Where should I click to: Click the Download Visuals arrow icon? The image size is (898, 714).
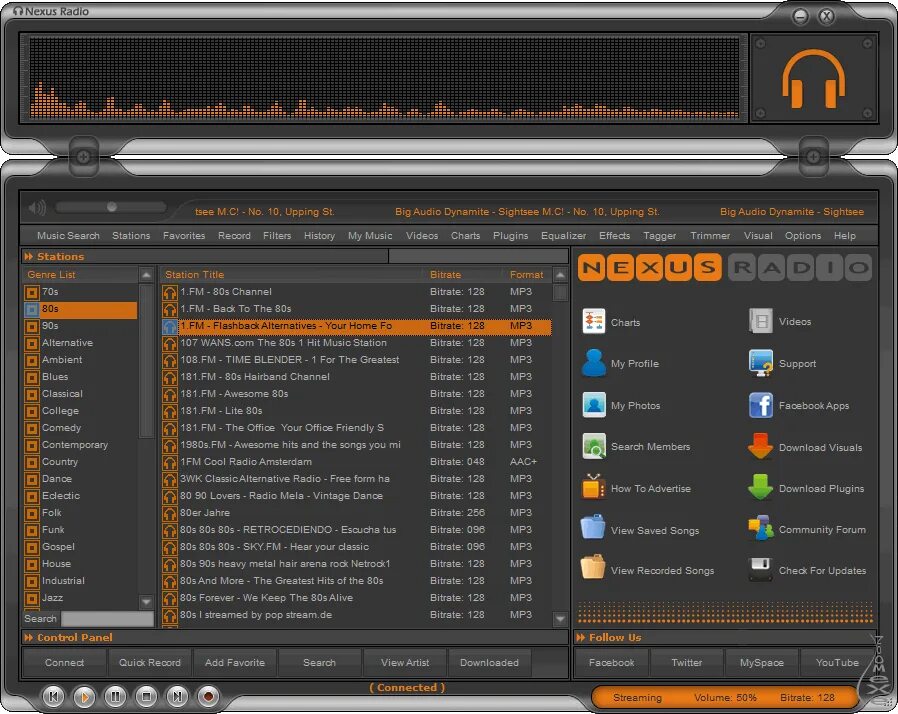click(x=761, y=447)
